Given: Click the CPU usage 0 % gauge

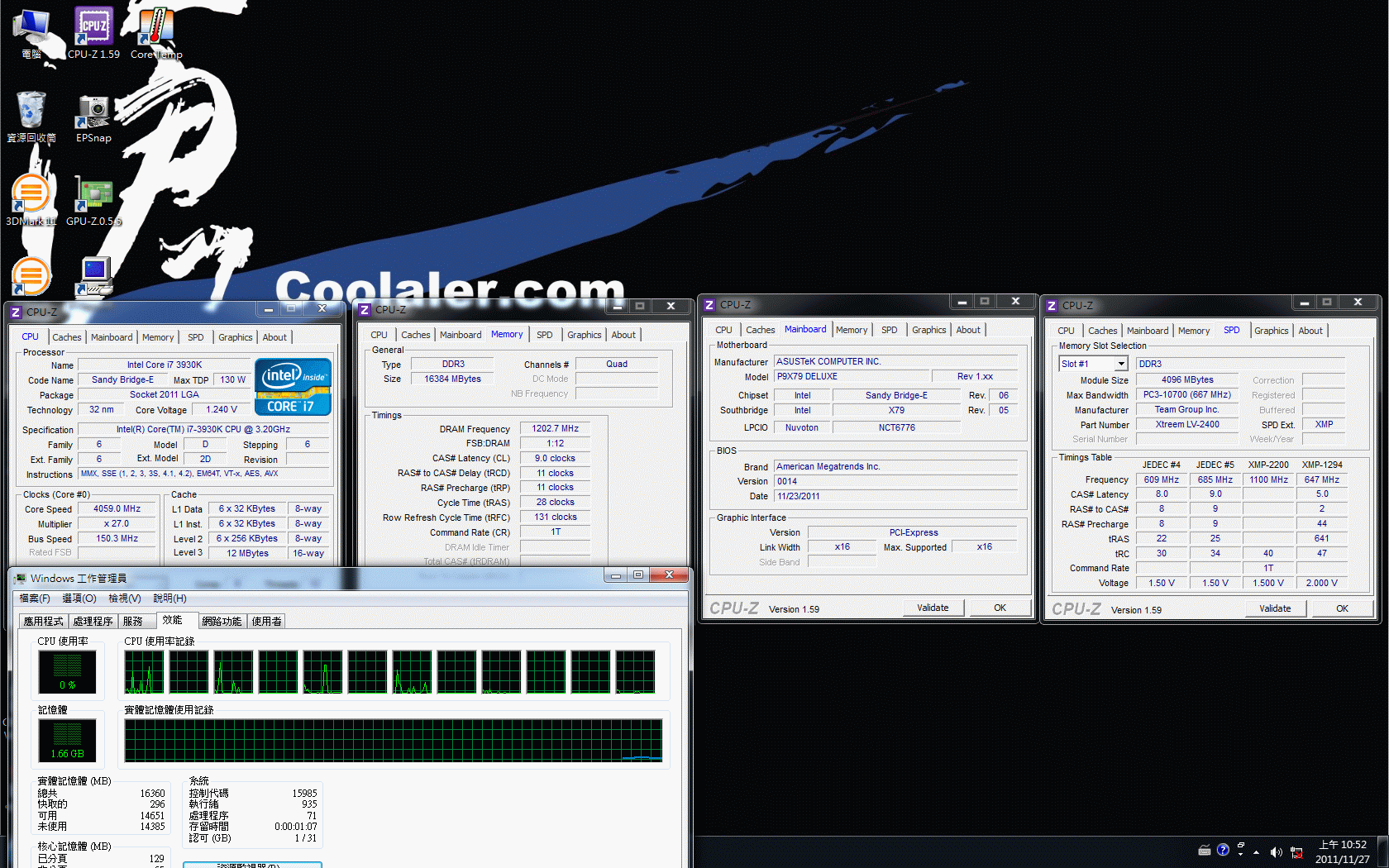Looking at the screenshot, I should point(67,672).
